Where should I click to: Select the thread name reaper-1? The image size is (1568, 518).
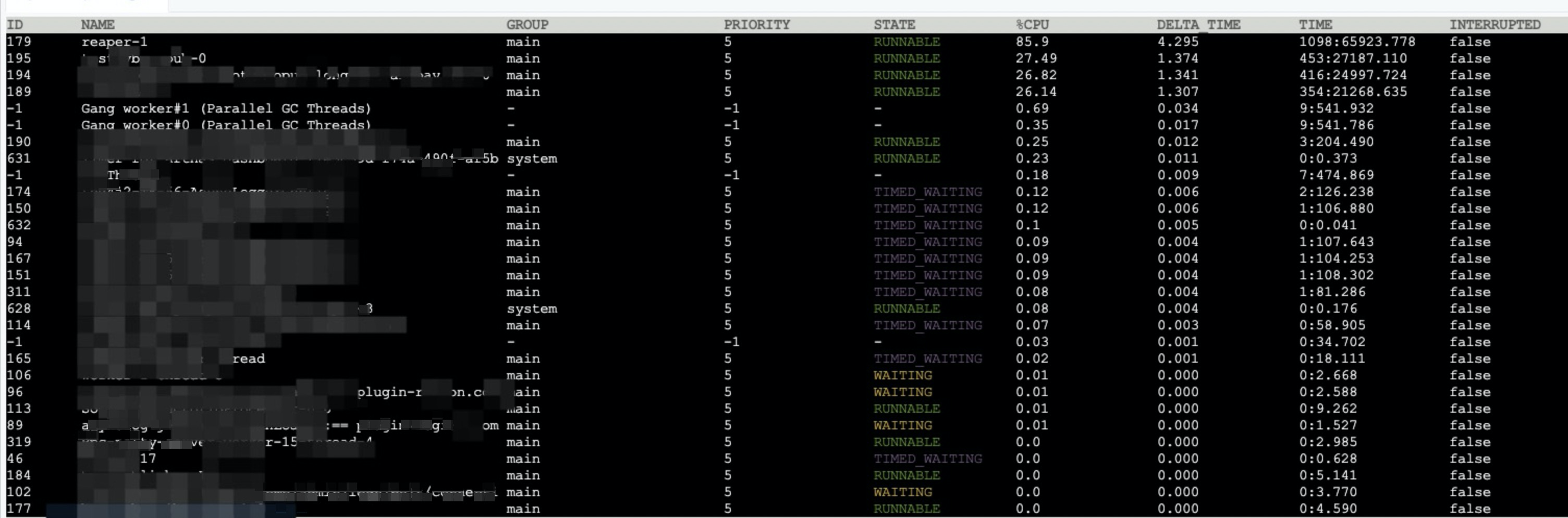[115, 42]
